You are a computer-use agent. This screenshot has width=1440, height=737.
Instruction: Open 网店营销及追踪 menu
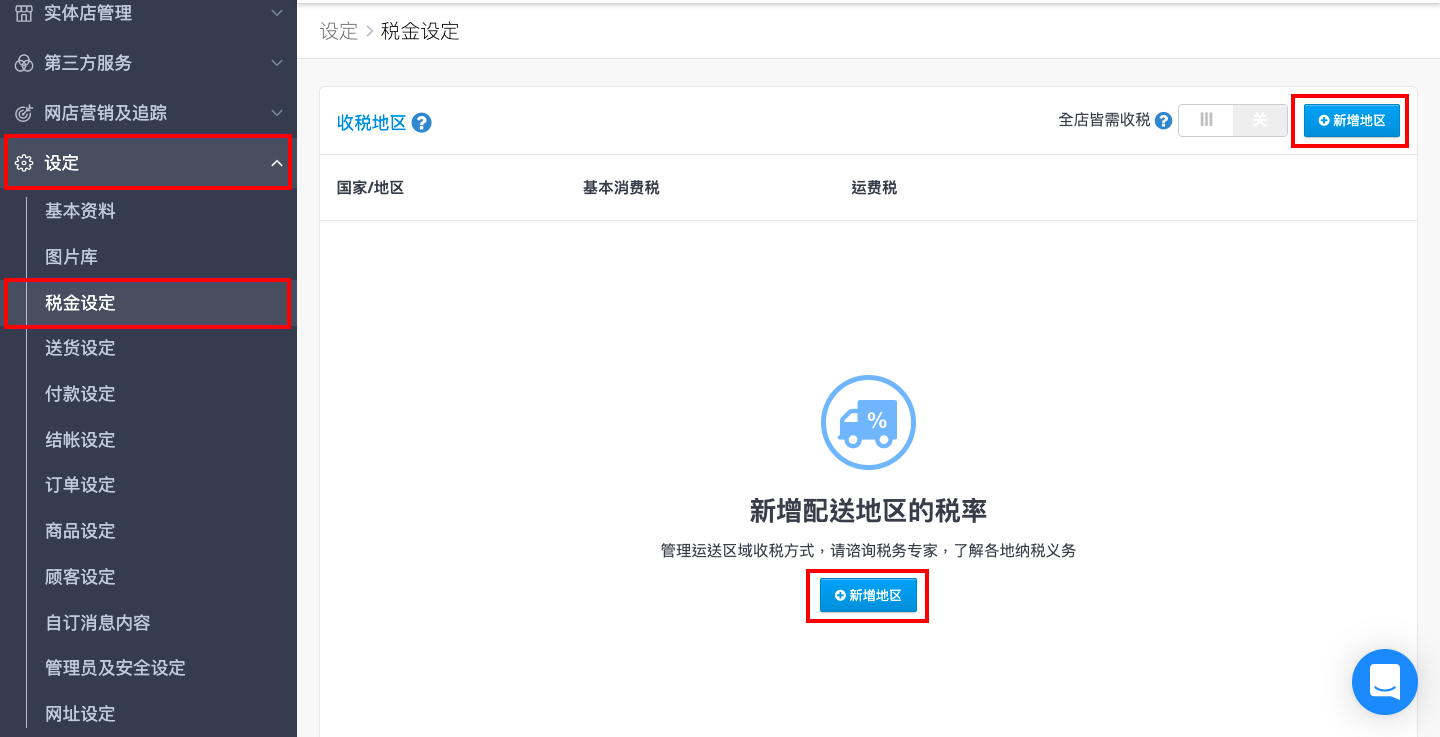pyautogui.click(x=148, y=113)
